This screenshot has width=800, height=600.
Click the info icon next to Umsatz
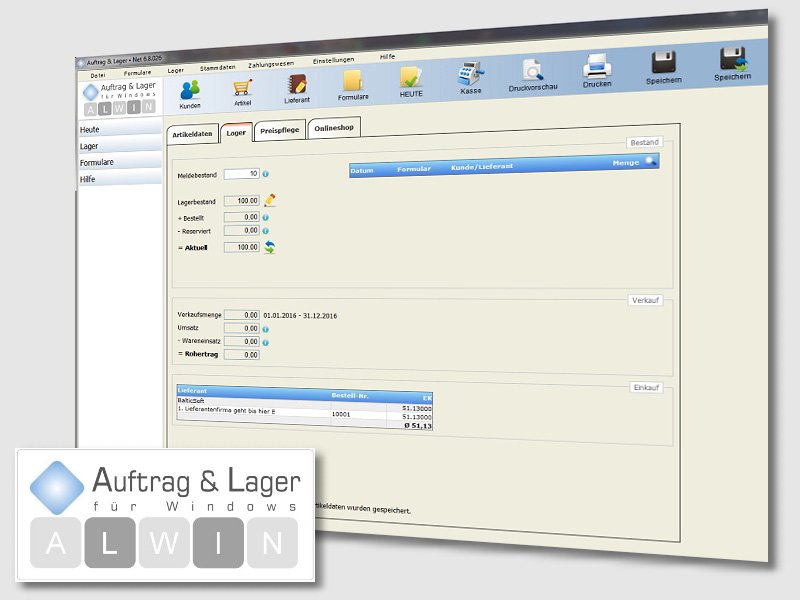pyautogui.click(x=265, y=329)
